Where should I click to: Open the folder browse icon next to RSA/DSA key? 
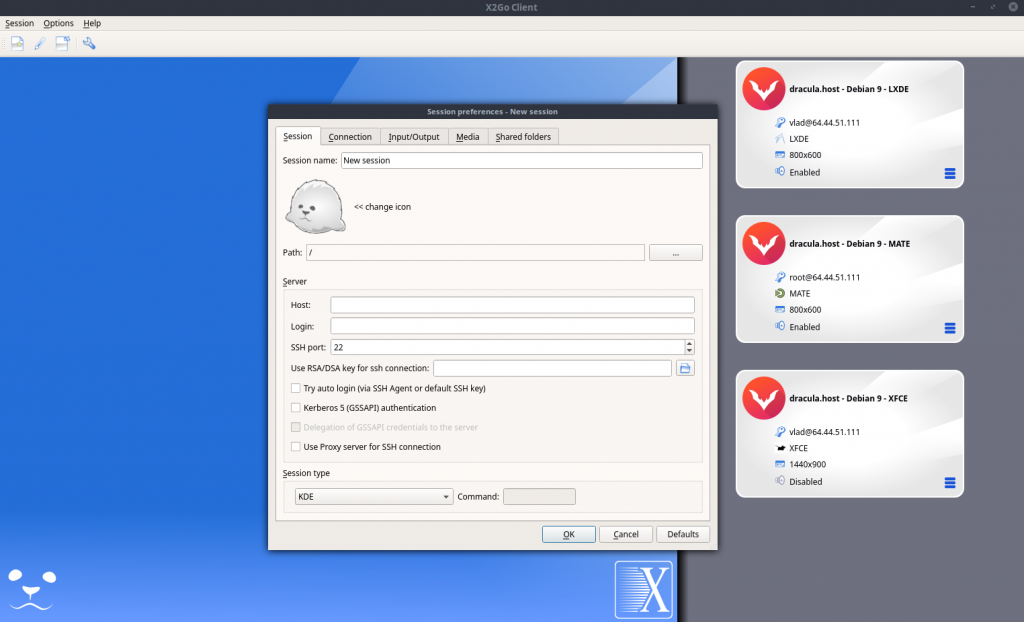[x=686, y=368]
